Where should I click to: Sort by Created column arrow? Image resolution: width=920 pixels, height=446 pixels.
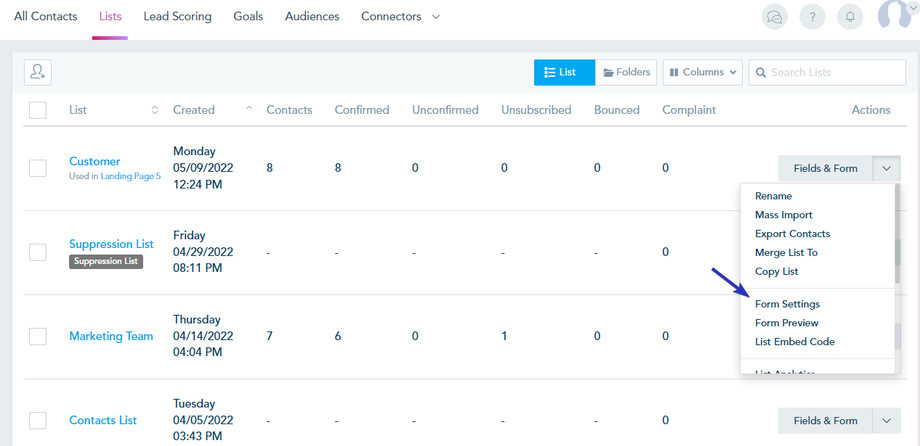tap(249, 109)
